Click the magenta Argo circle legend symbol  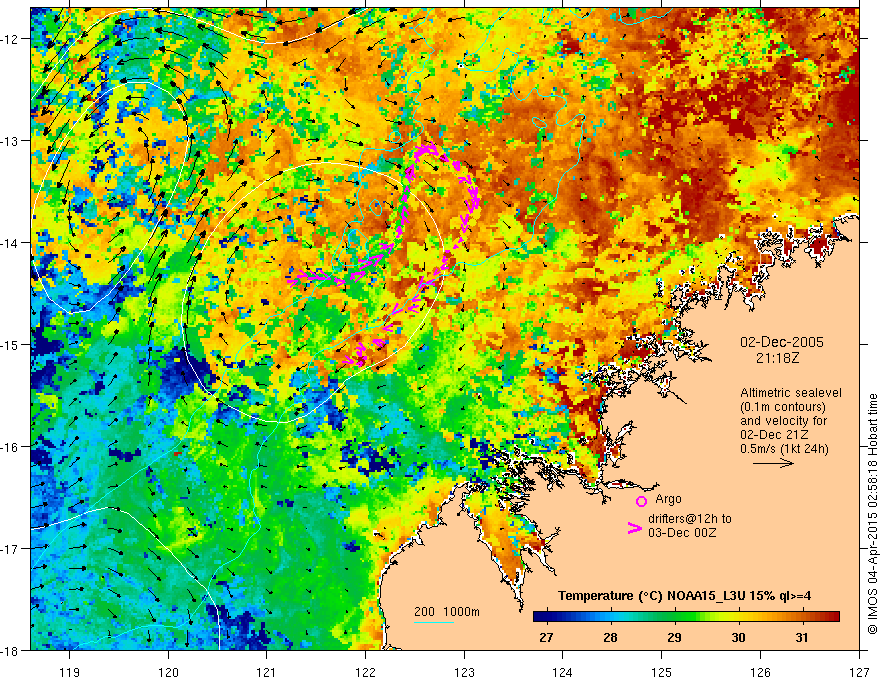point(641,501)
